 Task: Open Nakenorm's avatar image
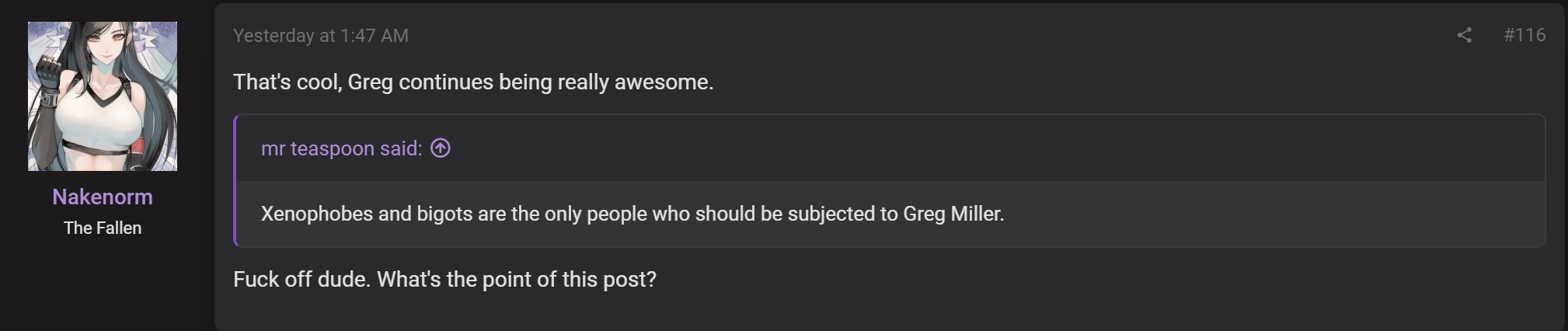[x=103, y=96]
